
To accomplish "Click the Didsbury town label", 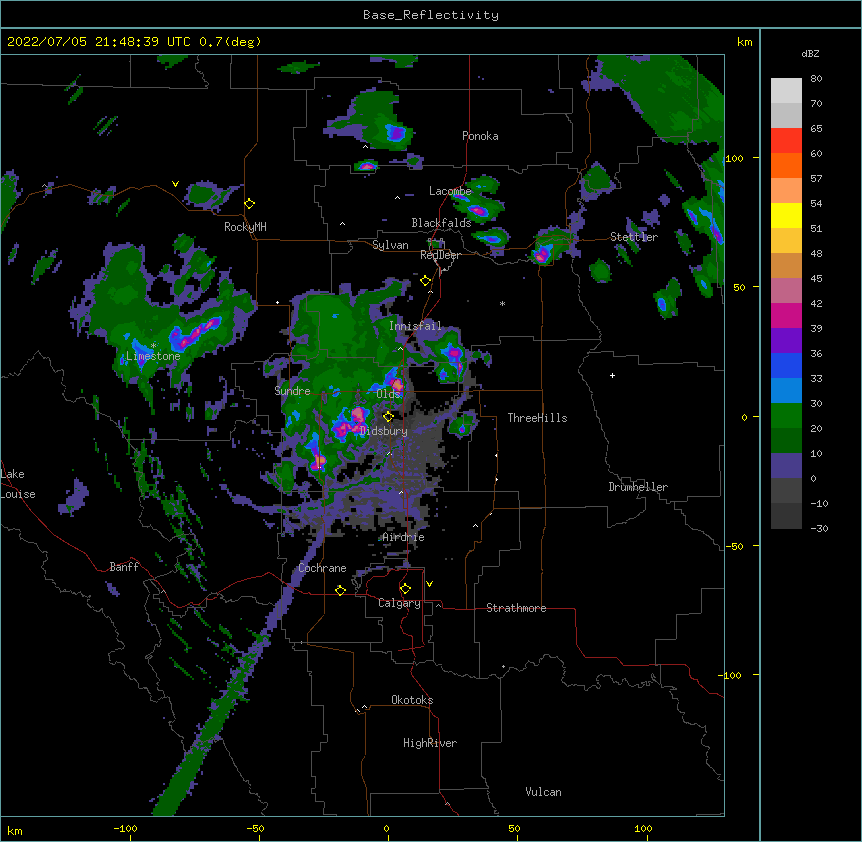I will [x=384, y=431].
